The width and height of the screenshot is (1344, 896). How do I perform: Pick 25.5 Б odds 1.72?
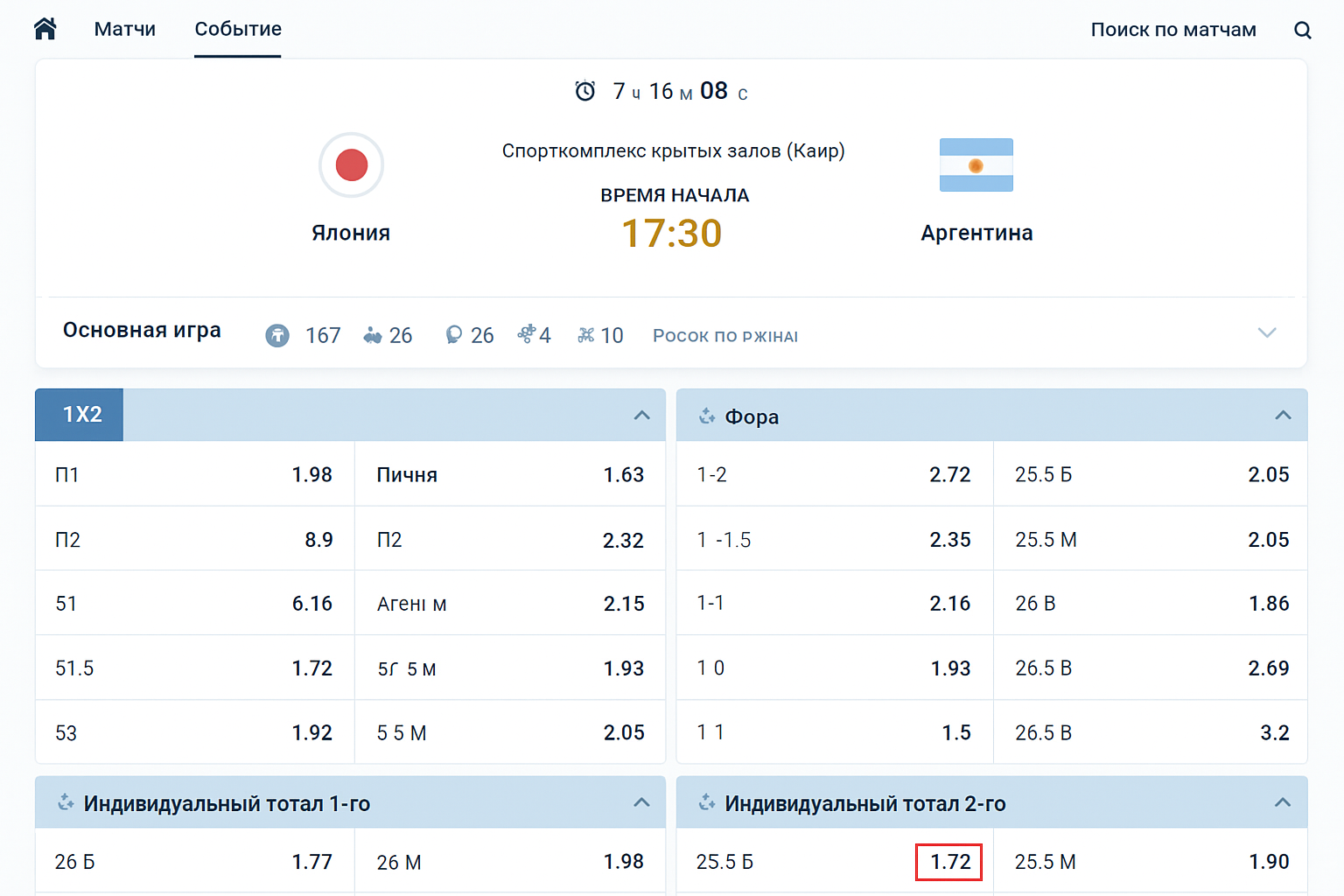pyautogui.click(x=948, y=862)
